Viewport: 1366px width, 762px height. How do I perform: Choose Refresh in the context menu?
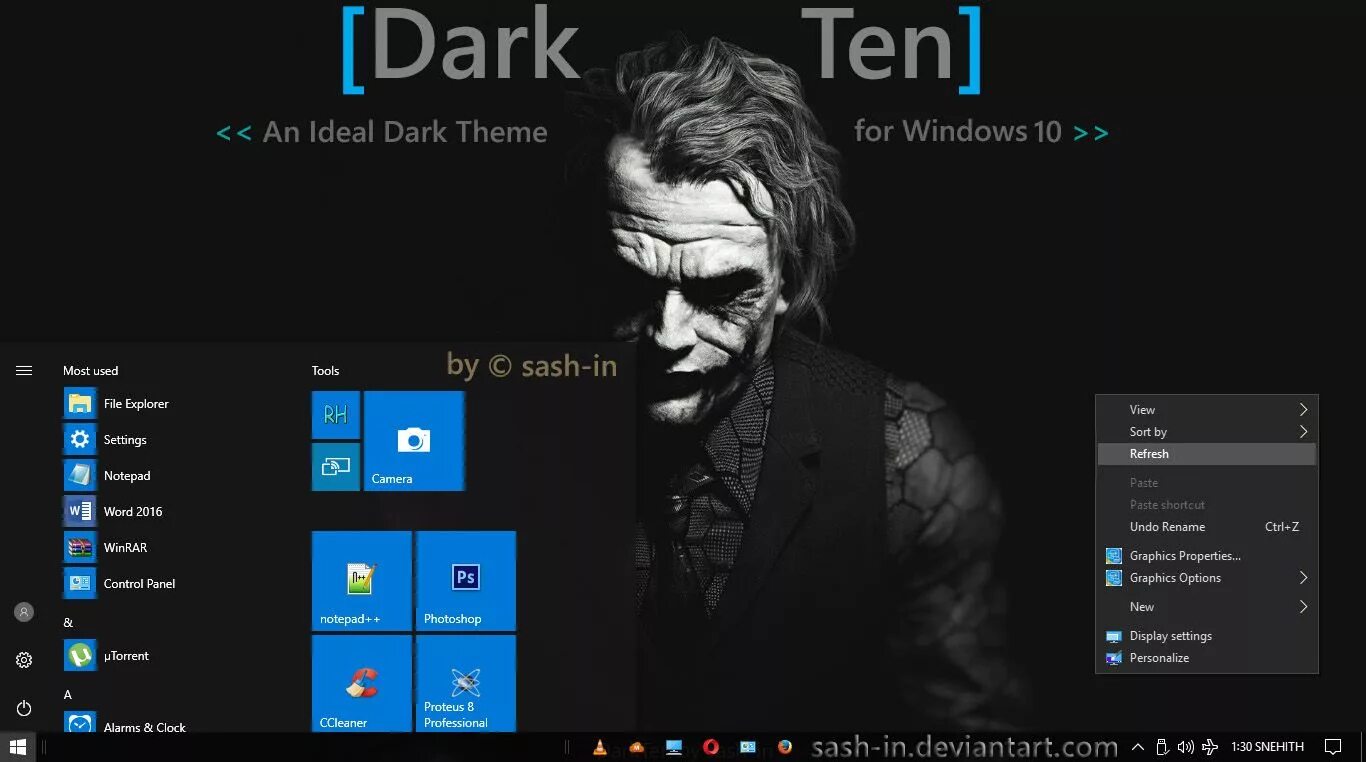[x=1207, y=454]
